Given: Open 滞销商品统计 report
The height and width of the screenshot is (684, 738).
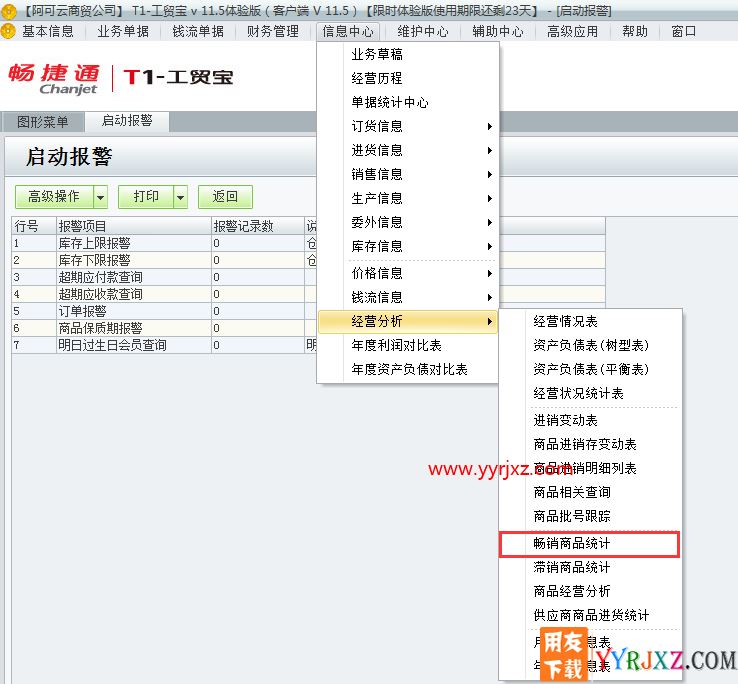Looking at the screenshot, I should pyautogui.click(x=571, y=567).
